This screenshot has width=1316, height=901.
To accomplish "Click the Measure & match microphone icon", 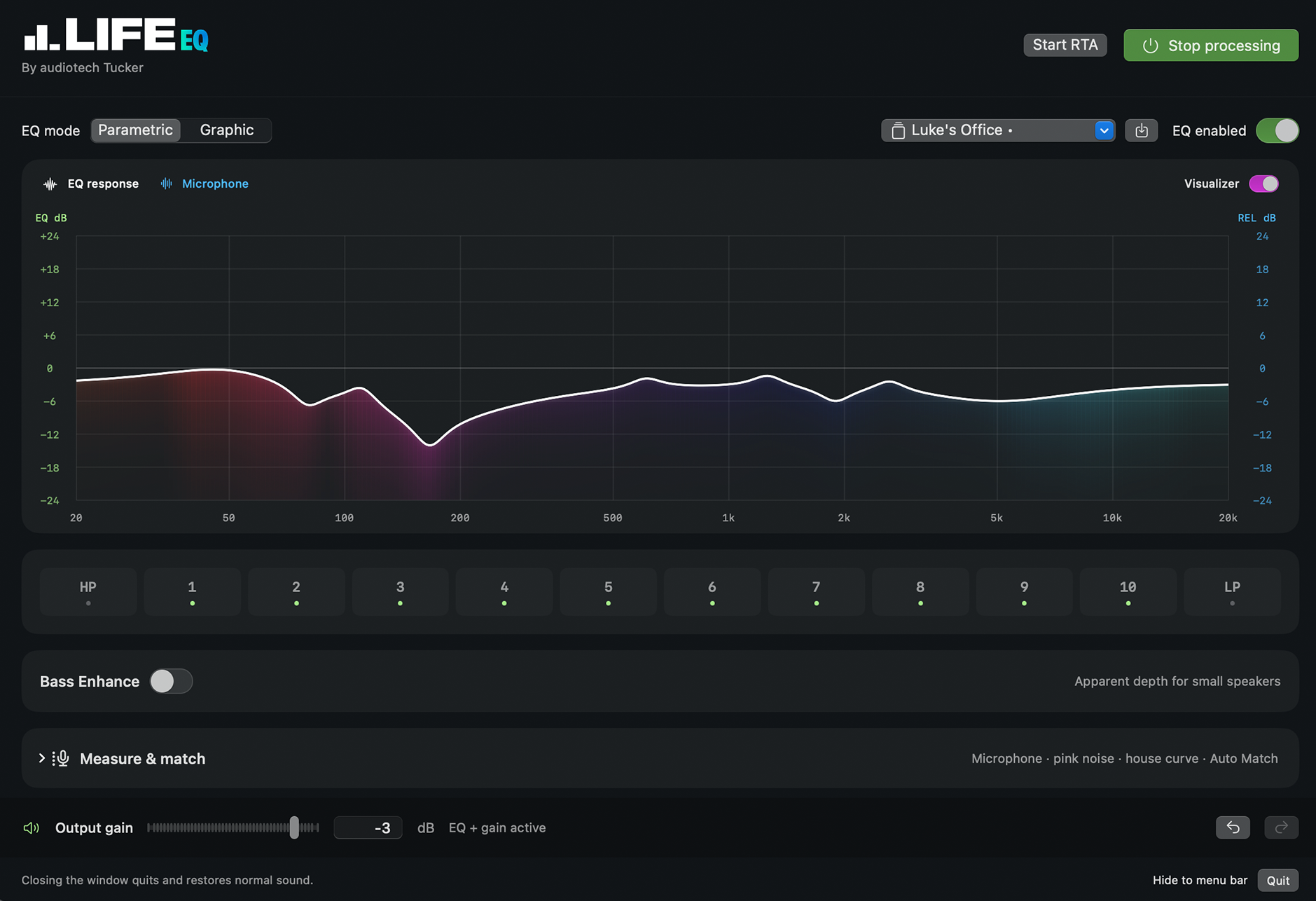I will 60,758.
